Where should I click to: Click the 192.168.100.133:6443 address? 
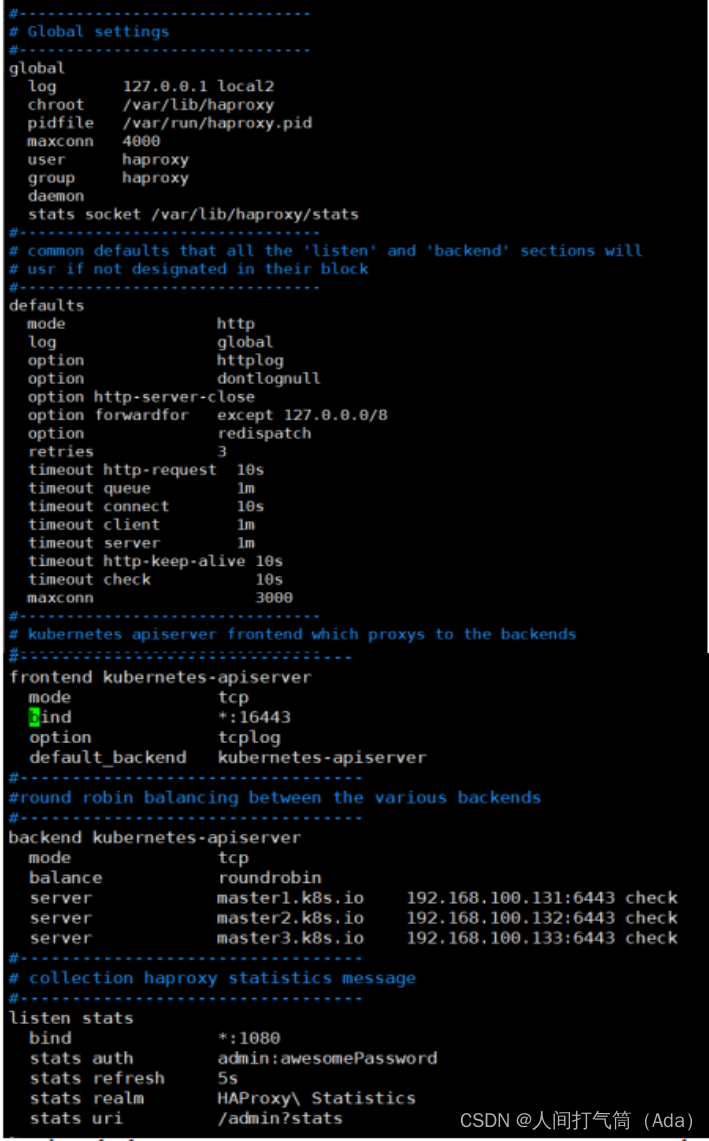[x=510, y=938]
